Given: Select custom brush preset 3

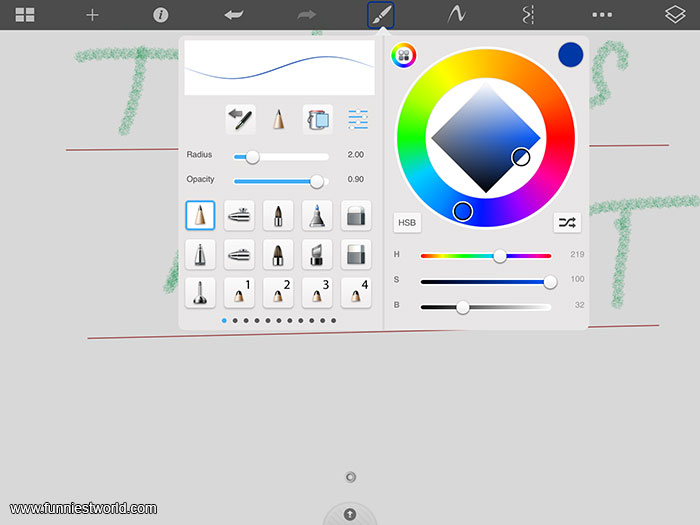Looking at the screenshot, I should coord(317,293).
